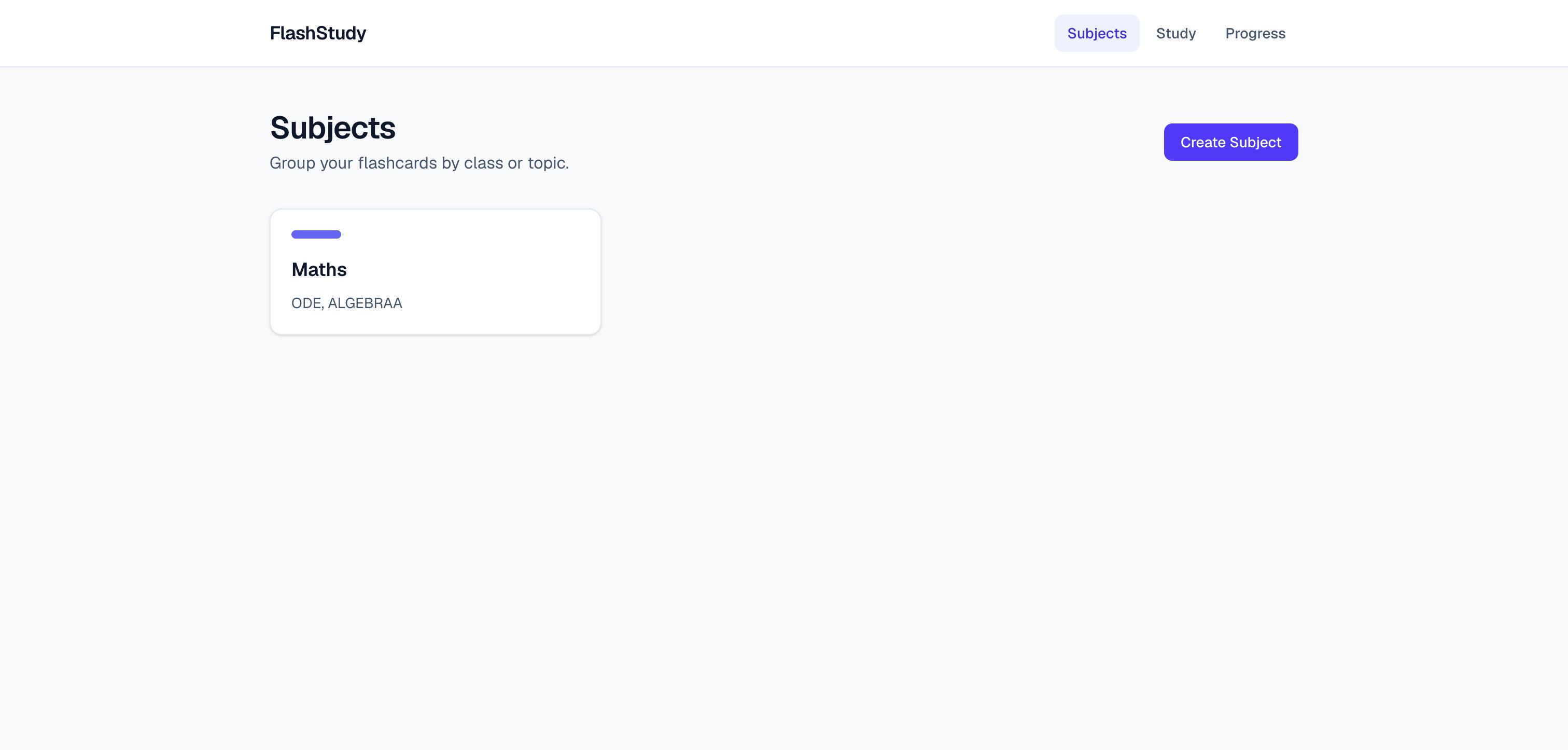Switch to the Subjects tab

click(x=1097, y=33)
